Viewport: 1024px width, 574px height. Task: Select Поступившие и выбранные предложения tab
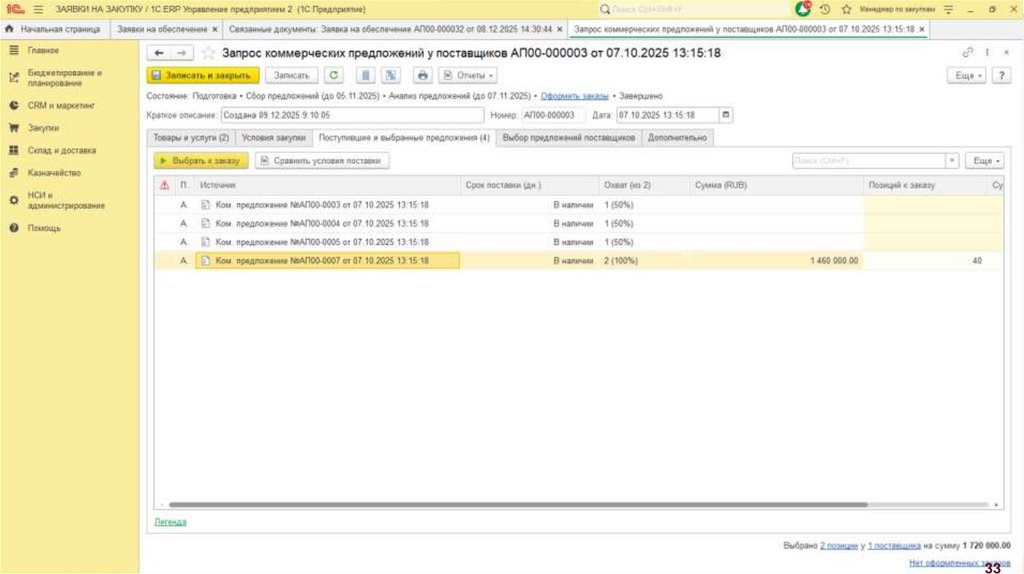point(404,138)
